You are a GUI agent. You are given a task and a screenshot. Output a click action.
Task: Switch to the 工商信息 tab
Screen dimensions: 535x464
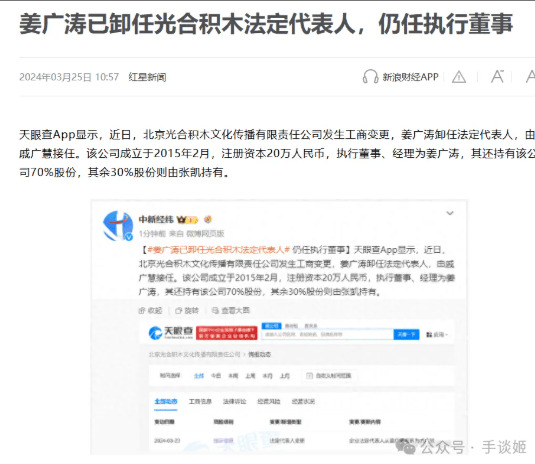[x=200, y=402]
